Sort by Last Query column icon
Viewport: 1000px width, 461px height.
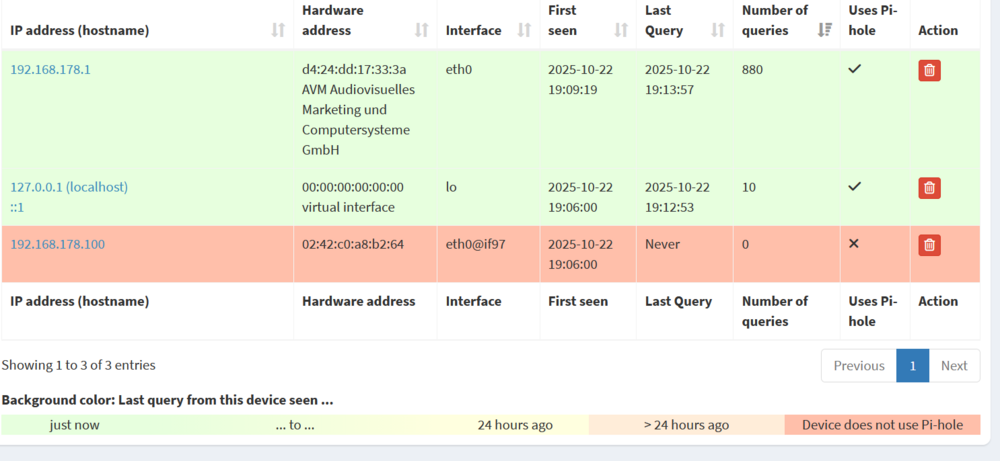[x=718, y=30]
